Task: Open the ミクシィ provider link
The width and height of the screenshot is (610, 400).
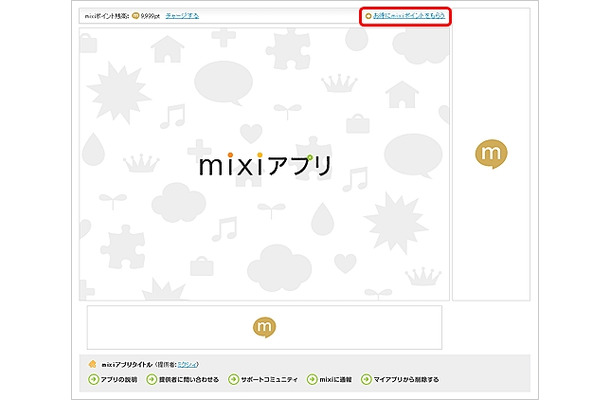Action: 187,365
